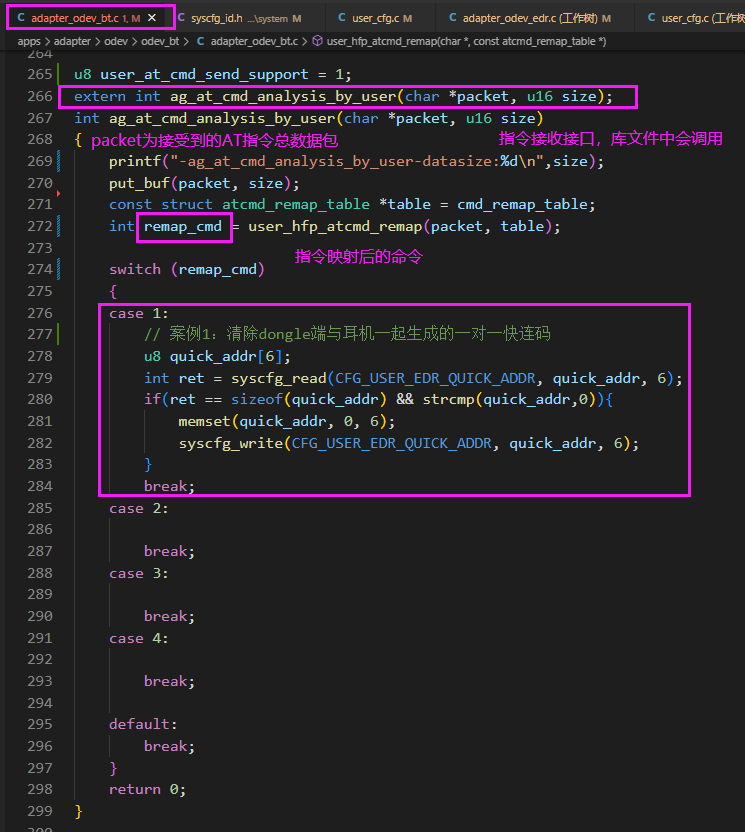Screen dimensions: 745x832
Task: Click the remap_cmd variable on line 272
Action: click(x=183, y=227)
